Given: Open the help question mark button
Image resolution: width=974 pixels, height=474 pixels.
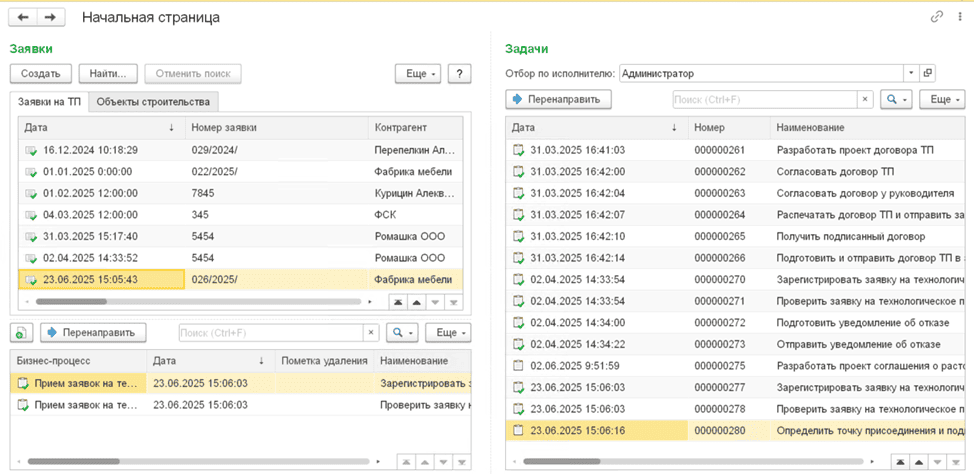Looking at the screenshot, I should (x=459, y=74).
